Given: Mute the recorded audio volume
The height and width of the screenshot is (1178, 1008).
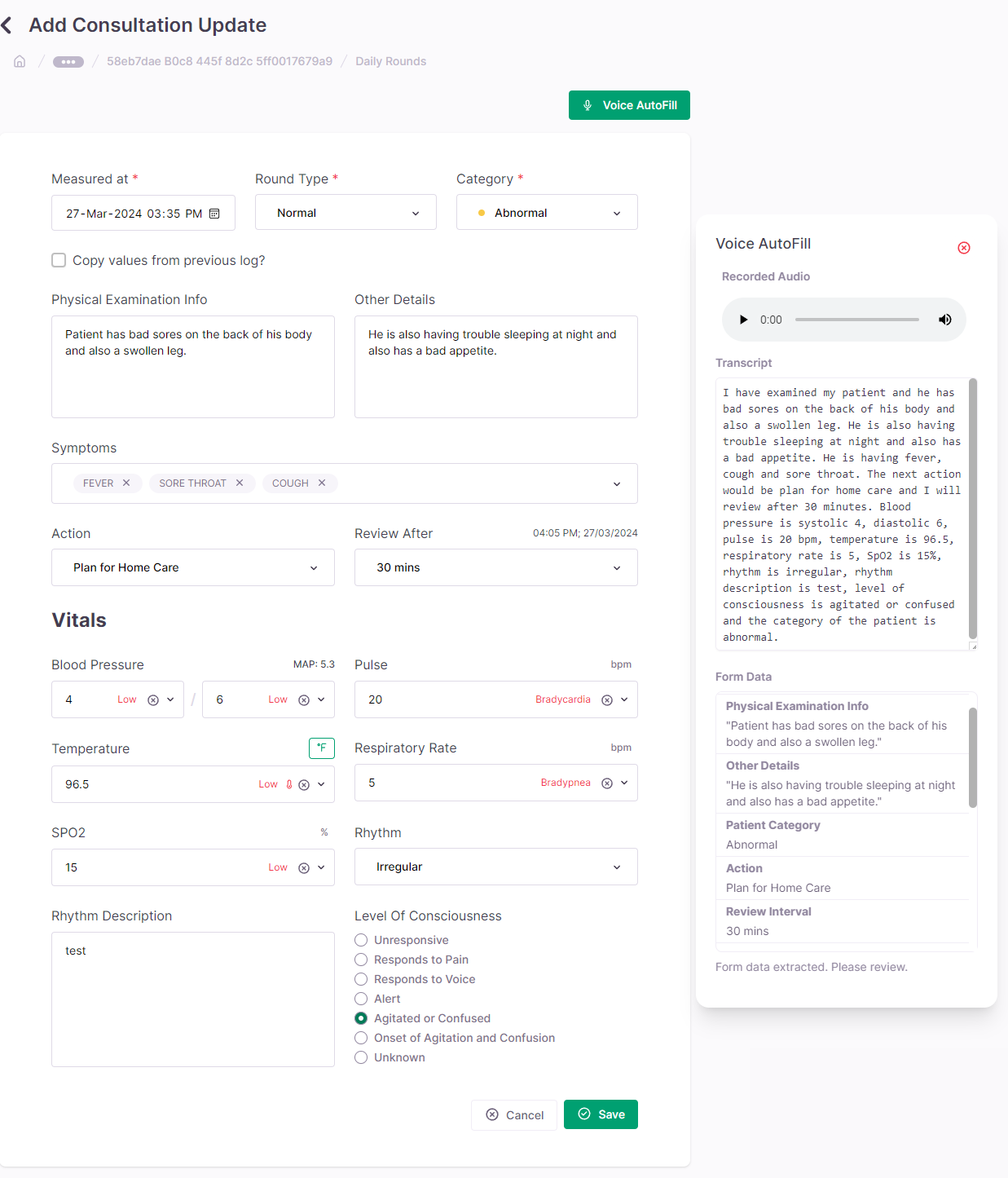Looking at the screenshot, I should coord(945,320).
